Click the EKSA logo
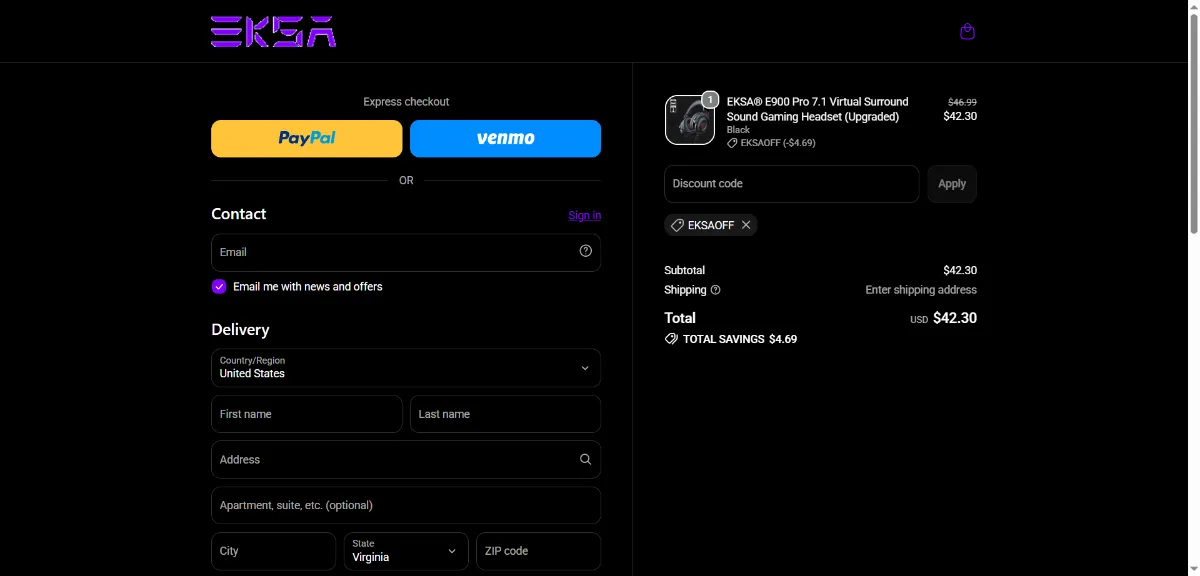Screen dimensions: 1200x576 pyautogui.click(x=273, y=32)
